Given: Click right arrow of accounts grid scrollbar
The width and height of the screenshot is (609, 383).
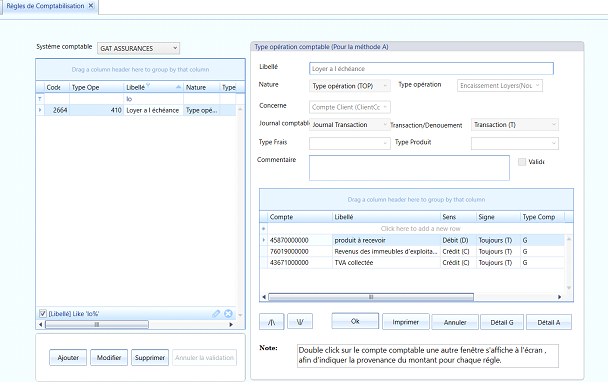Looking at the screenshot, I should (559, 297).
